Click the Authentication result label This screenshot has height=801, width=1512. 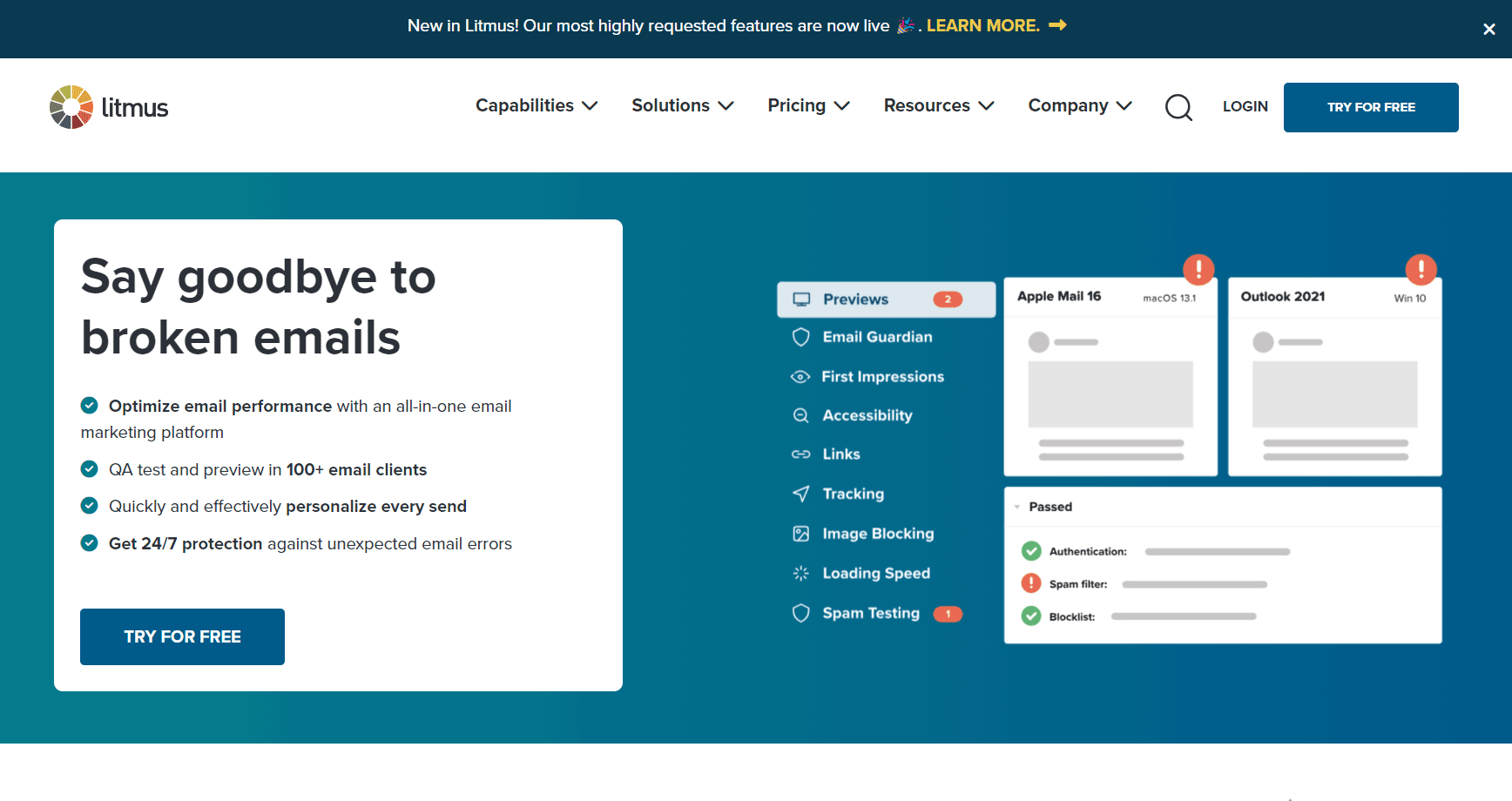coord(1088,551)
